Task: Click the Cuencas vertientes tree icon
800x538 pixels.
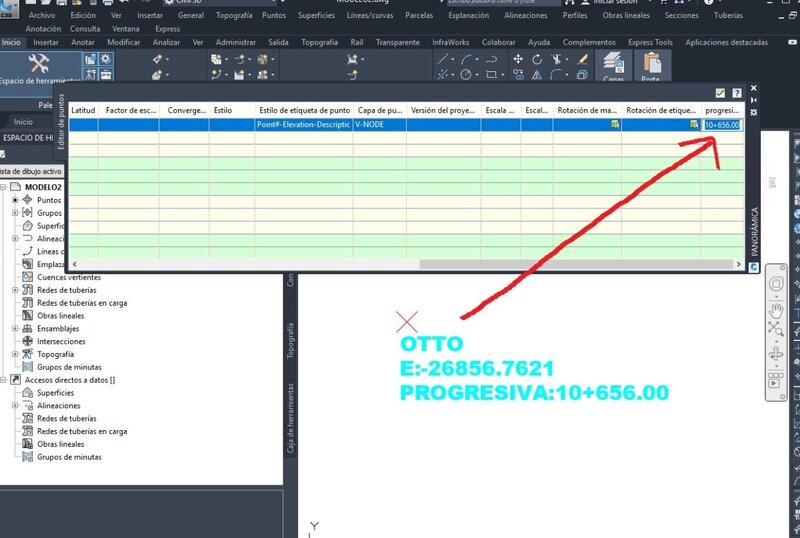Action: [x=28, y=277]
